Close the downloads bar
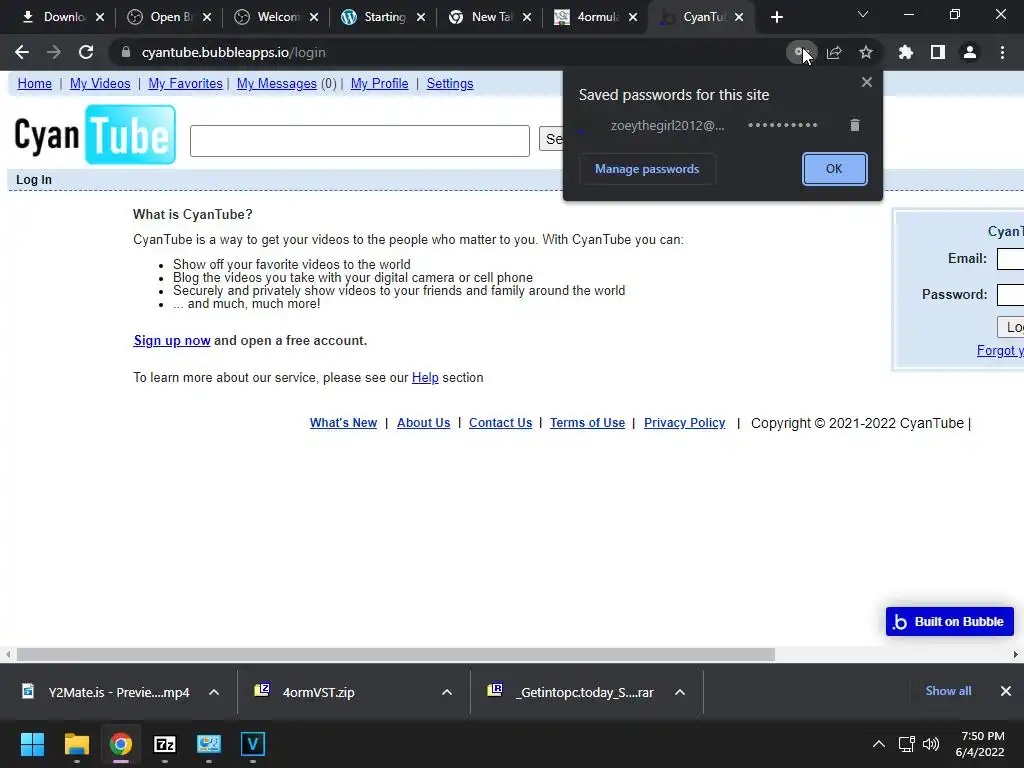 1006,691
